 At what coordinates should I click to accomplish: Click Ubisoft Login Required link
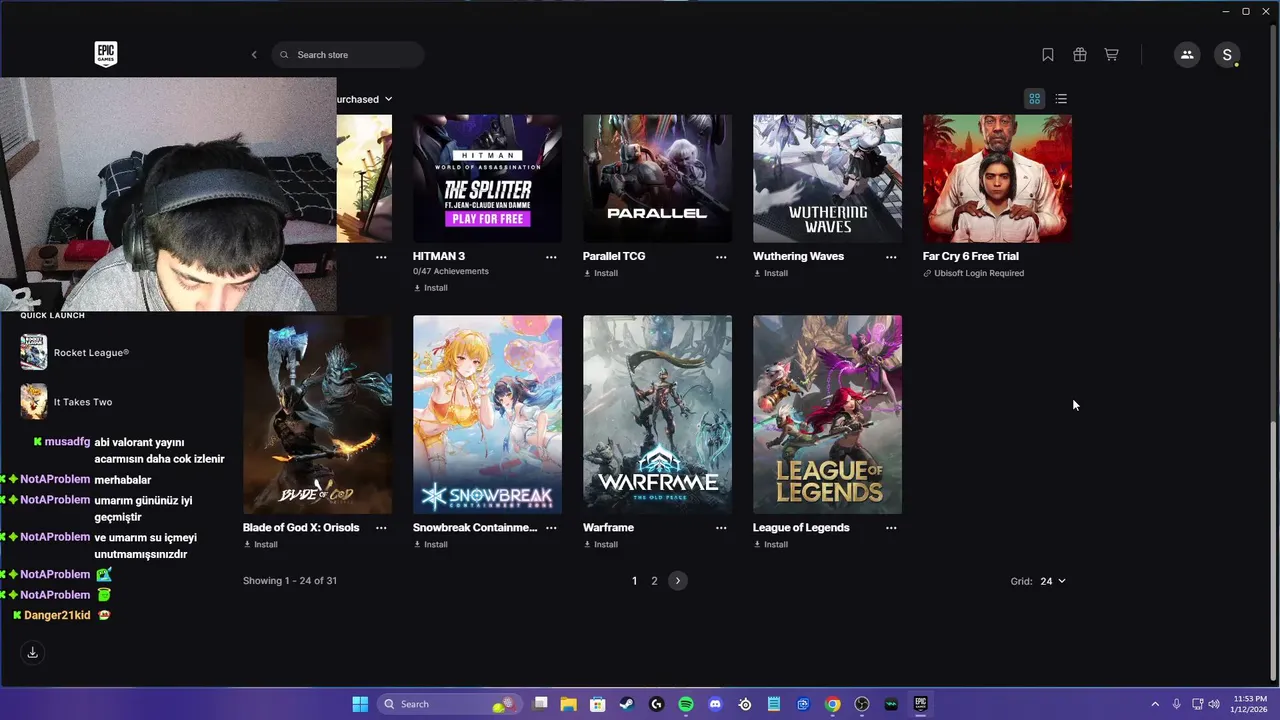click(x=974, y=273)
